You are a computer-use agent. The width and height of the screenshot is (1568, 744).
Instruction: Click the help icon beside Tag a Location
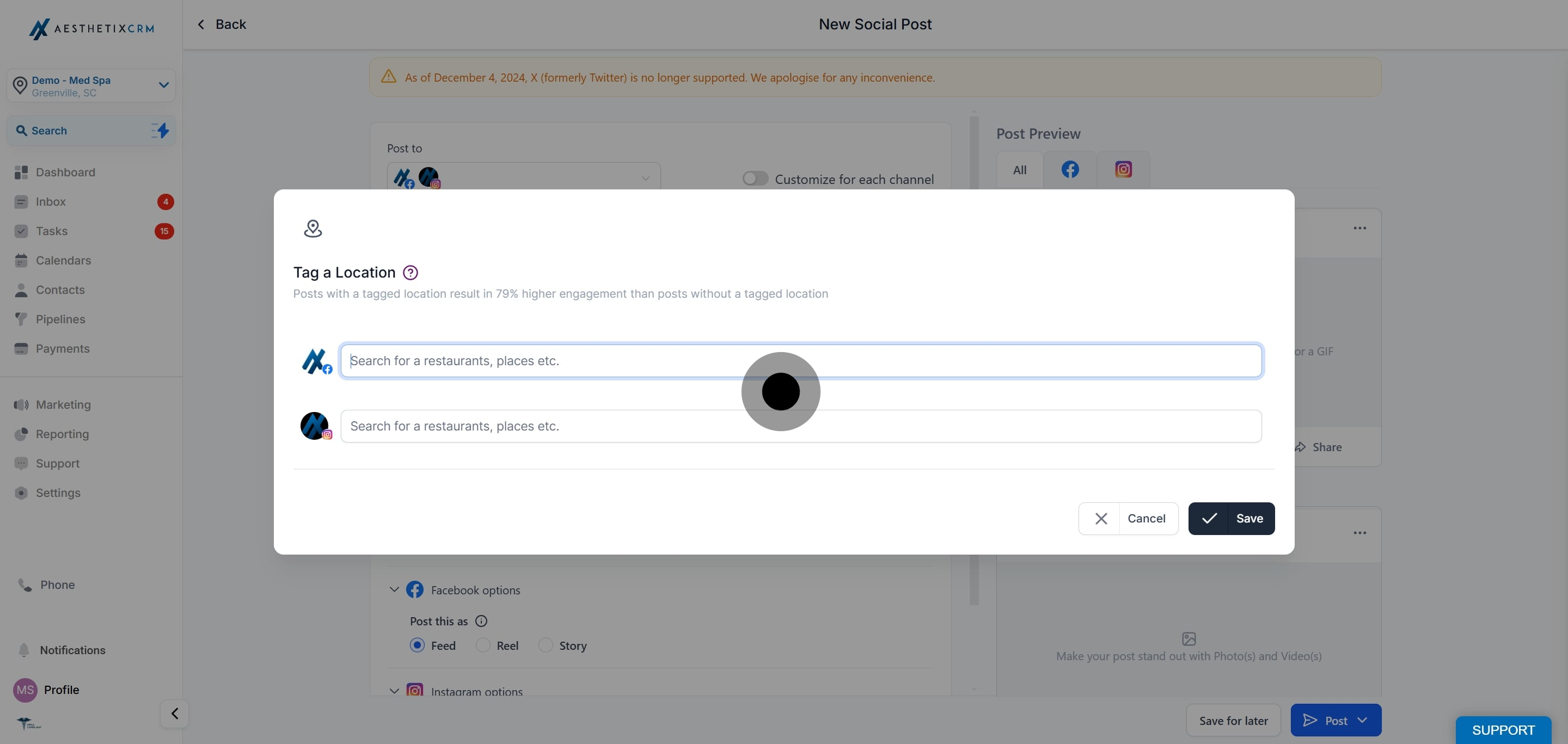pyautogui.click(x=411, y=273)
